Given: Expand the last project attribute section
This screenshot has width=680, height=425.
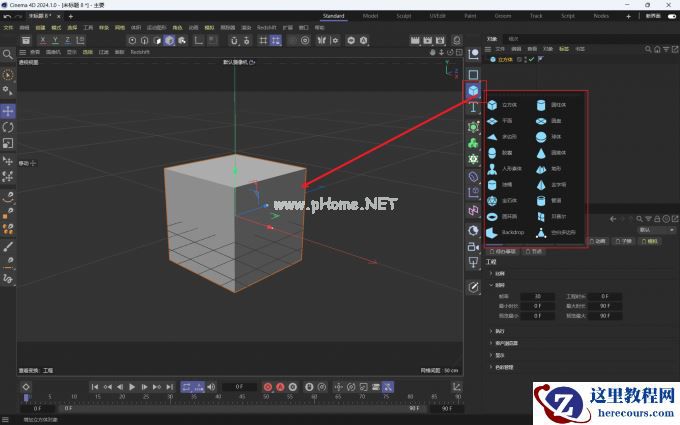Looking at the screenshot, I should [x=491, y=367].
